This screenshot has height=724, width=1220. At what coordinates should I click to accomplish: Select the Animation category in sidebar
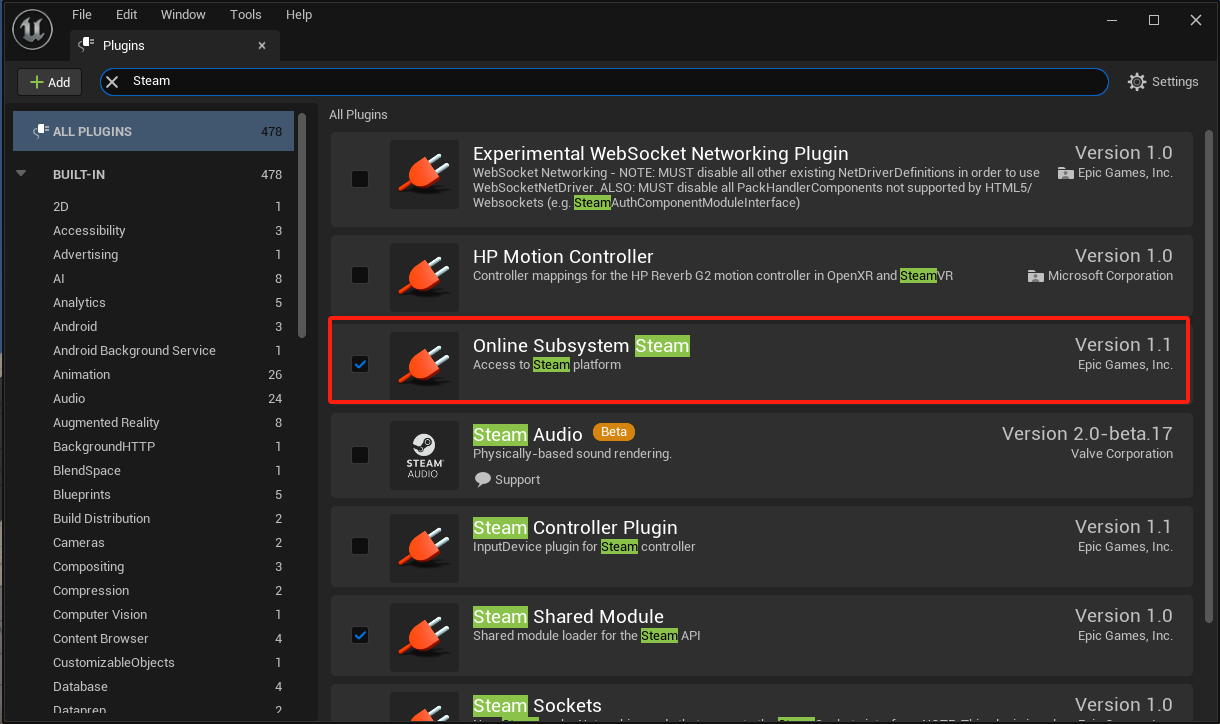click(x=82, y=375)
